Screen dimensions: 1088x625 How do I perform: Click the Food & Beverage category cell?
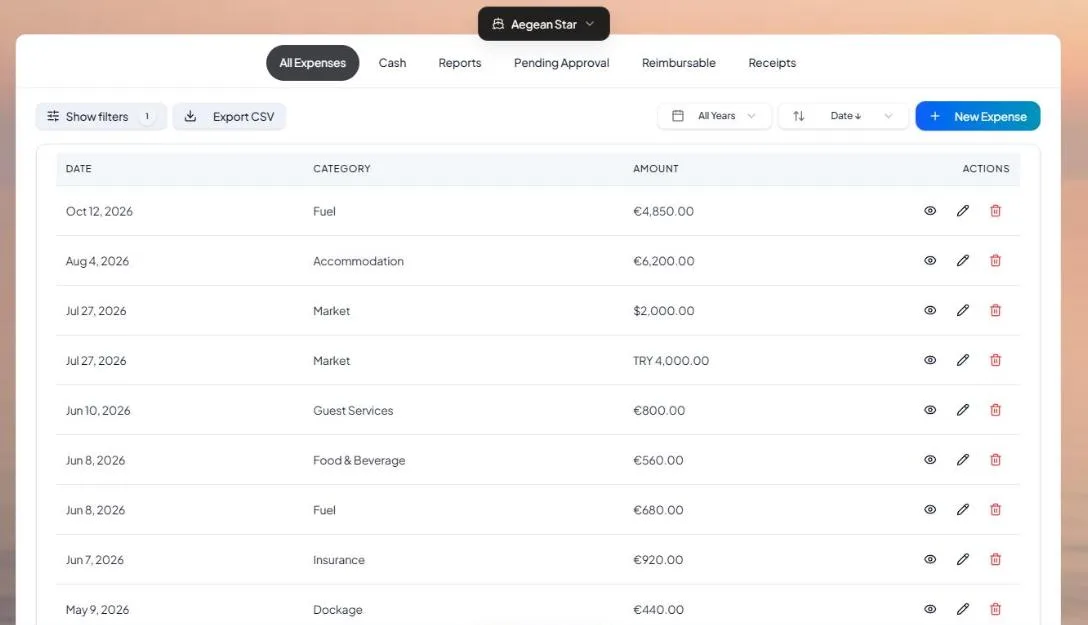click(x=359, y=460)
